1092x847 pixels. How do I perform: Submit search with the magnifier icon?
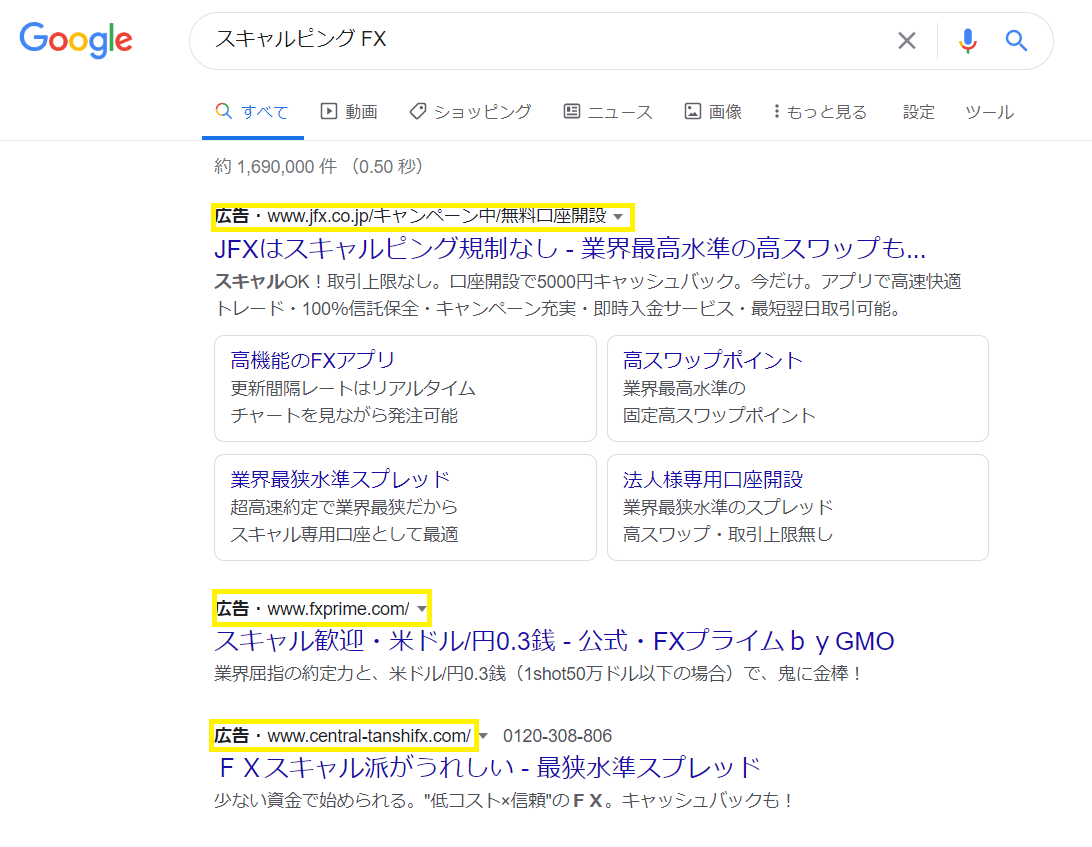click(x=1016, y=40)
